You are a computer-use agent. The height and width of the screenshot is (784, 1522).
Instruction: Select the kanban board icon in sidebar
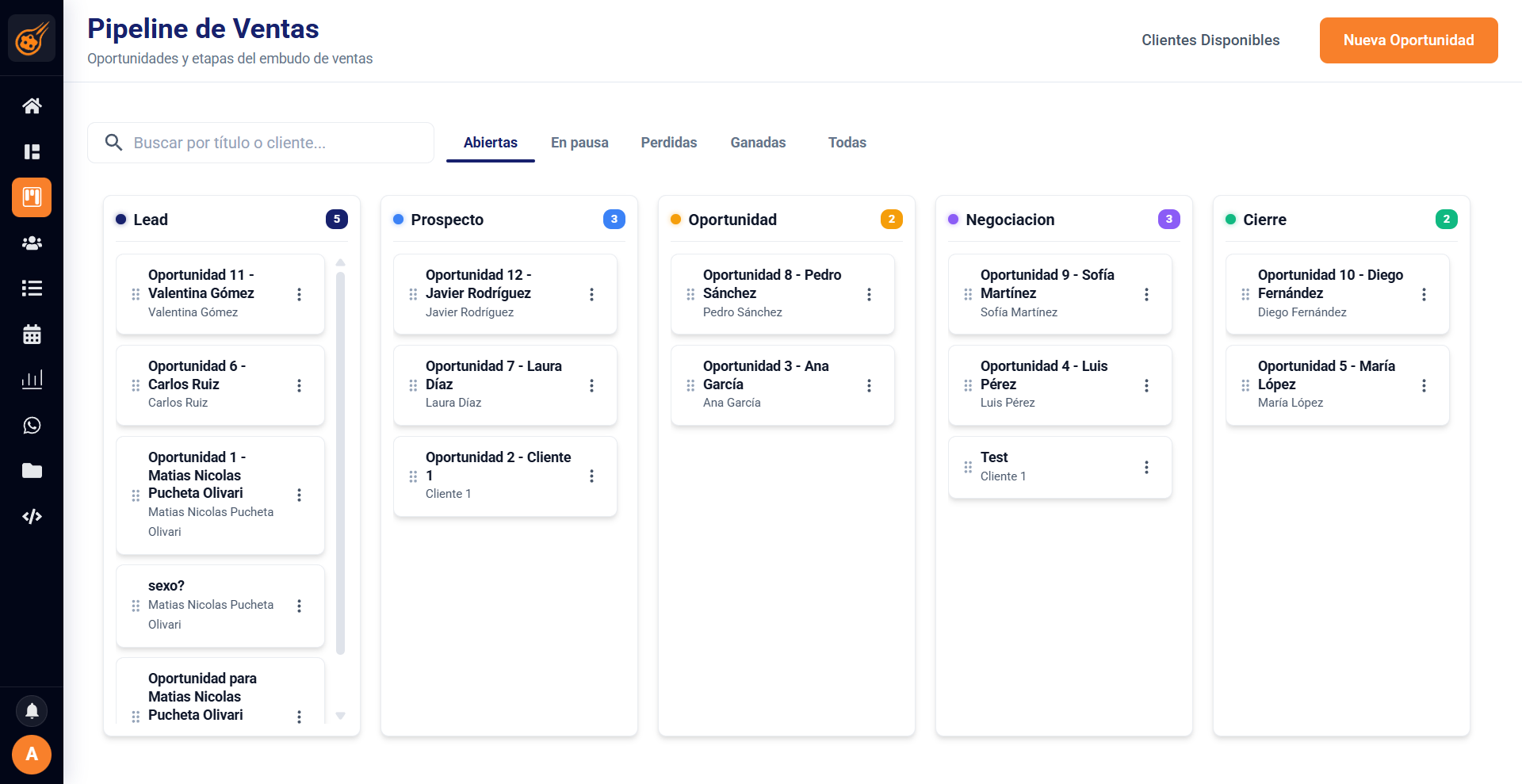(x=32, y=197)
